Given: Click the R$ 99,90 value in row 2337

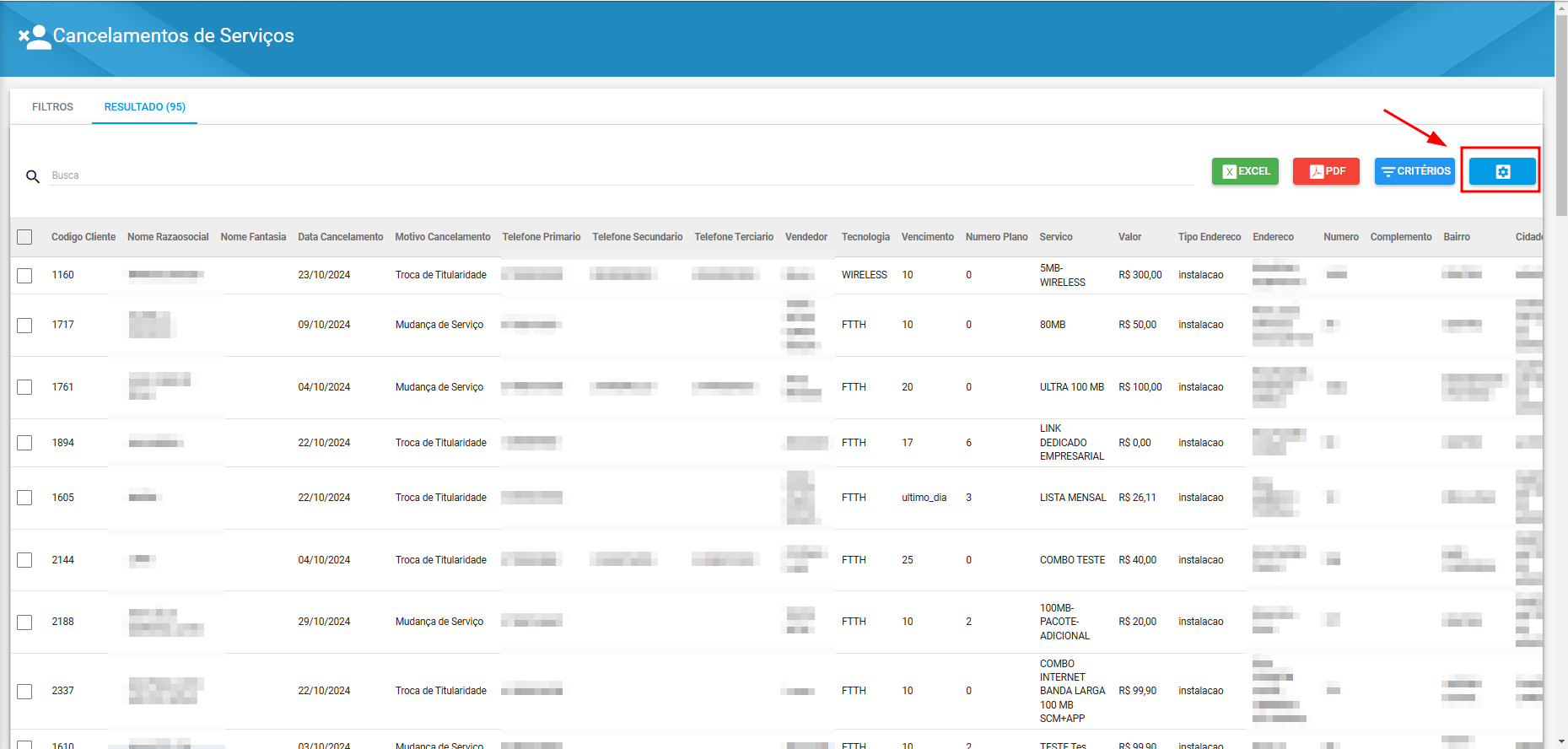Looking at the screenshot, I should click(x=1138, y=691).
